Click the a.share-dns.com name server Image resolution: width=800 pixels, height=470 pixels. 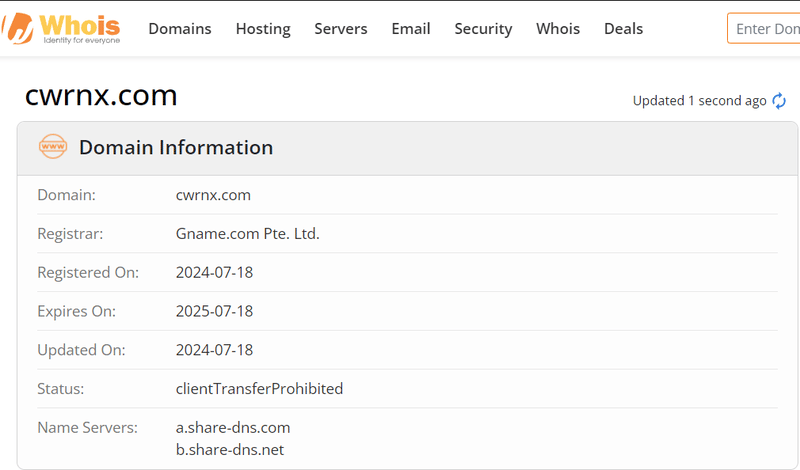[233, 427]
